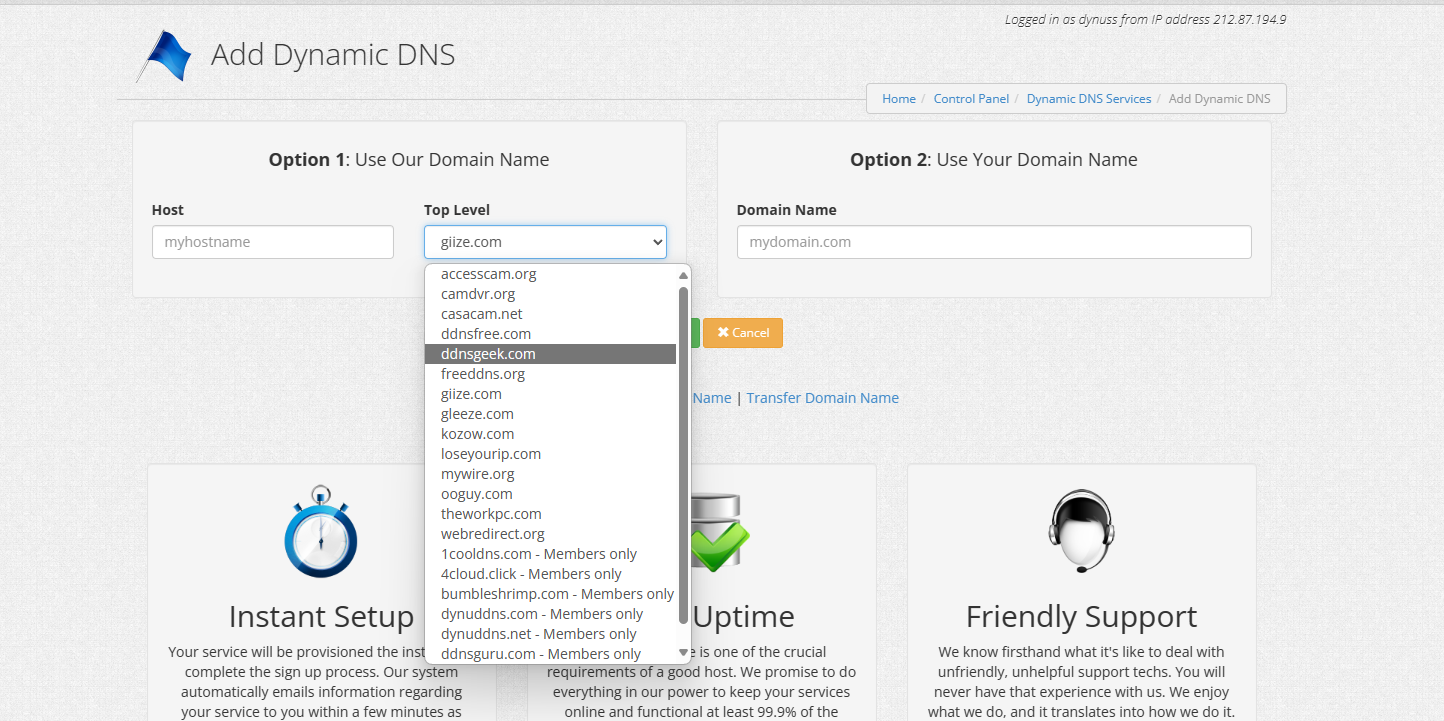Select theworkpc.com from the list
Screen dimensions: 1444x721
550,514
